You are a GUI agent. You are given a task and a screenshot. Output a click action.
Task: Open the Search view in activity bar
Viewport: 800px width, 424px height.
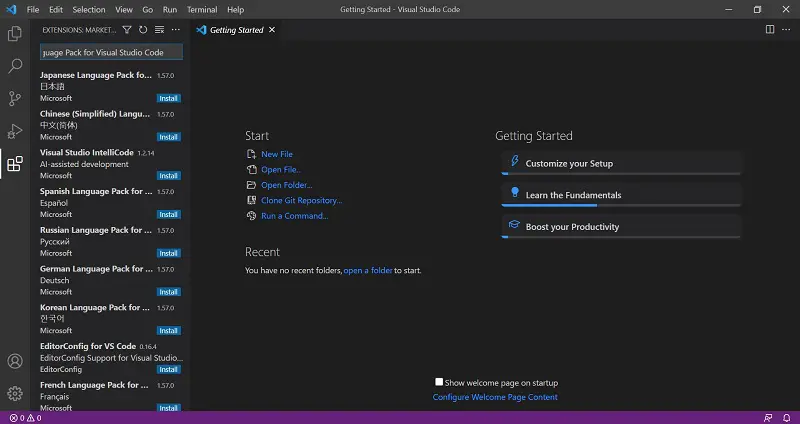tap(15, 66)
